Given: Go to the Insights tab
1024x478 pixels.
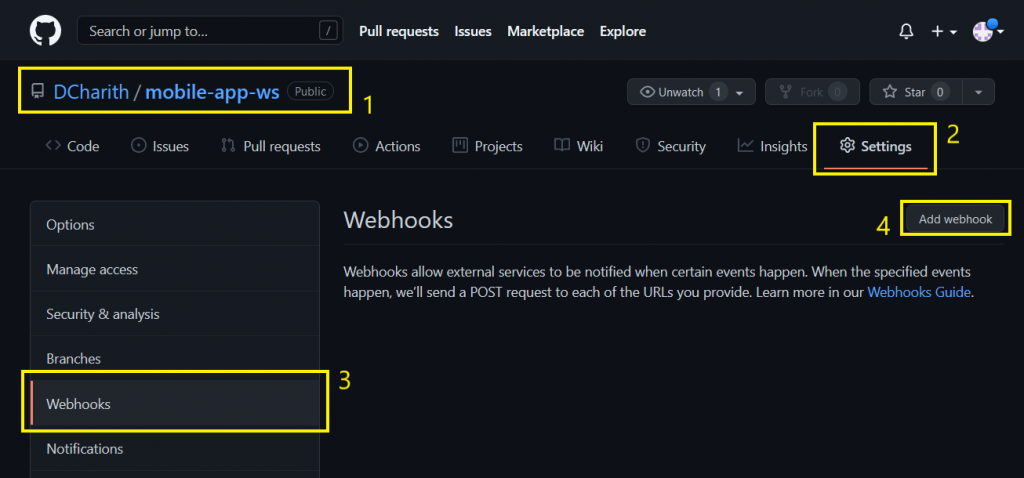Looking at the screenshot, I should [772, 146].
